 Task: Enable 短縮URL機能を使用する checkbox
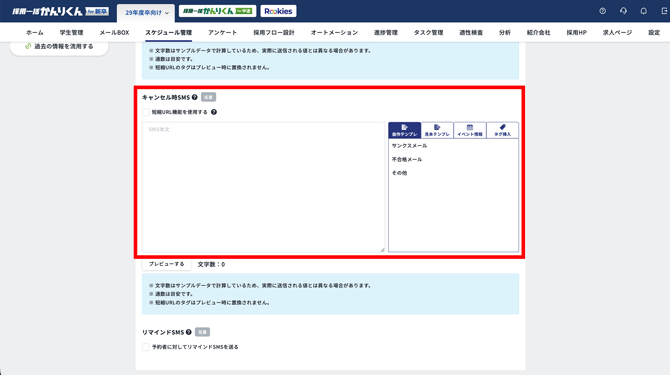click(146, 112)
